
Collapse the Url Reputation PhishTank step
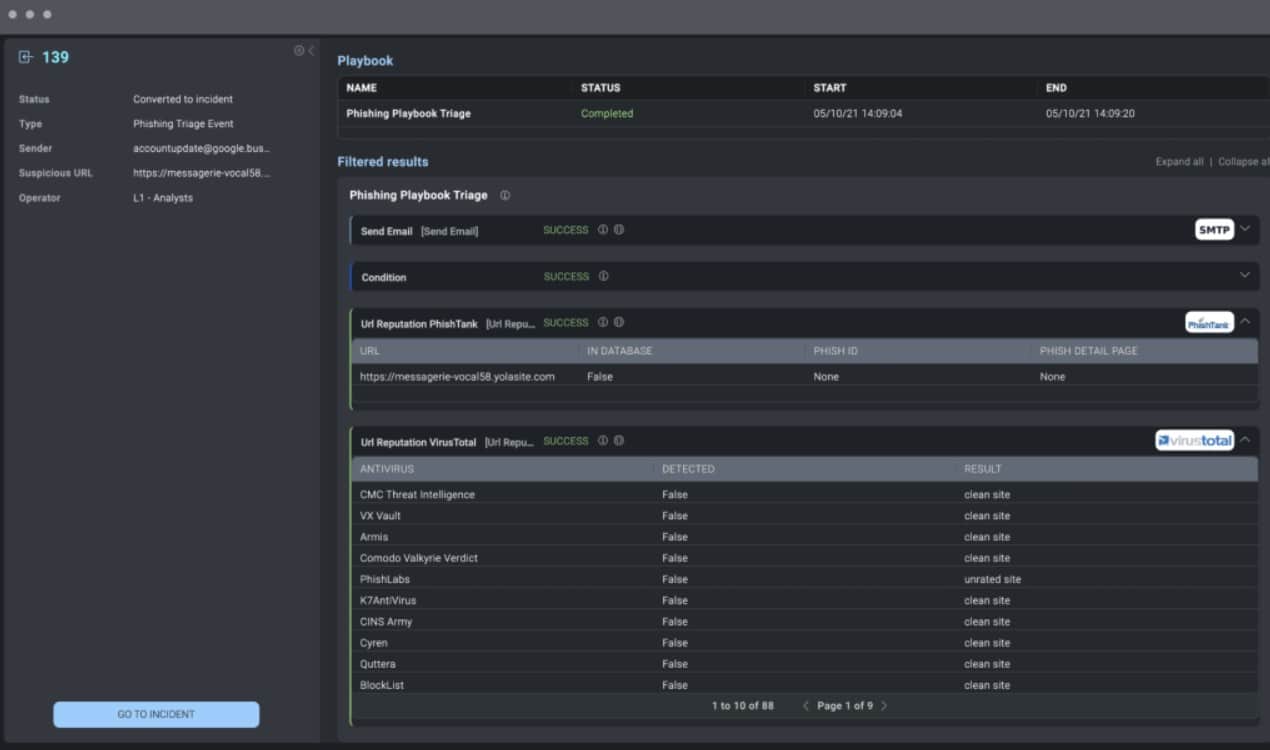click(x=1245, y=322)
